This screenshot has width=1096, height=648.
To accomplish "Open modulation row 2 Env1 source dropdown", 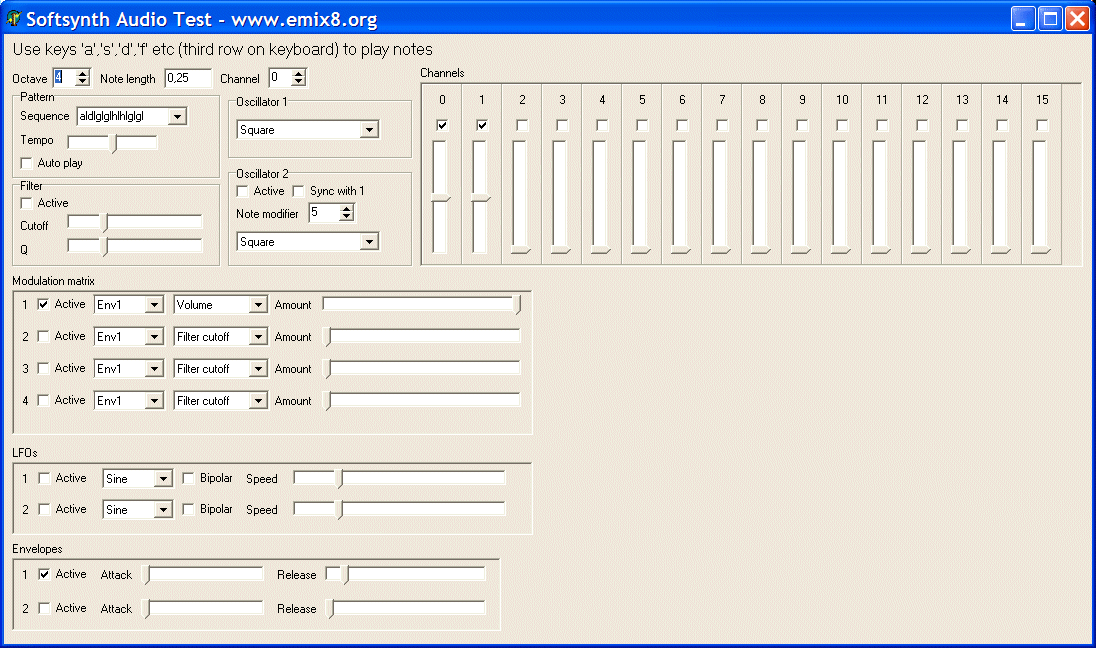I will point(154,337).
